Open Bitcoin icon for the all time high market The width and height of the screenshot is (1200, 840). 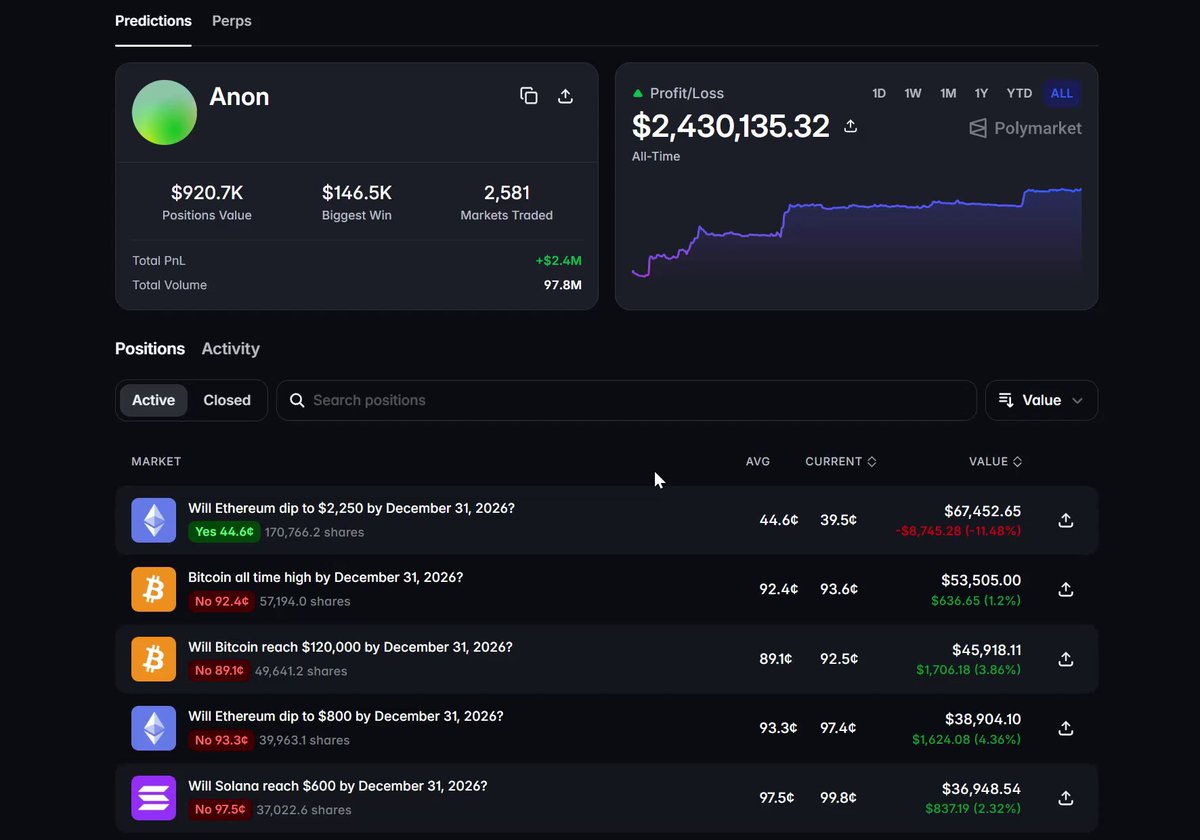coord(154,589)
